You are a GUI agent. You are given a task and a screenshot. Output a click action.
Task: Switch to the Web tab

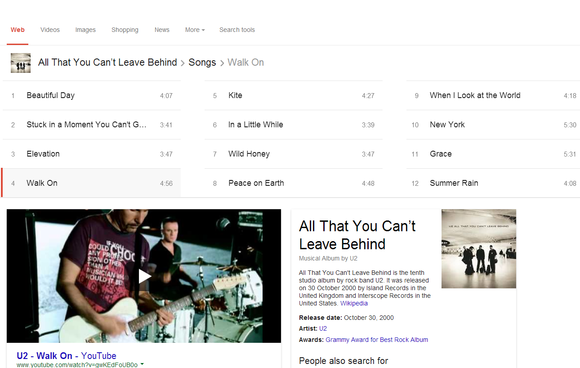(17, 30)
